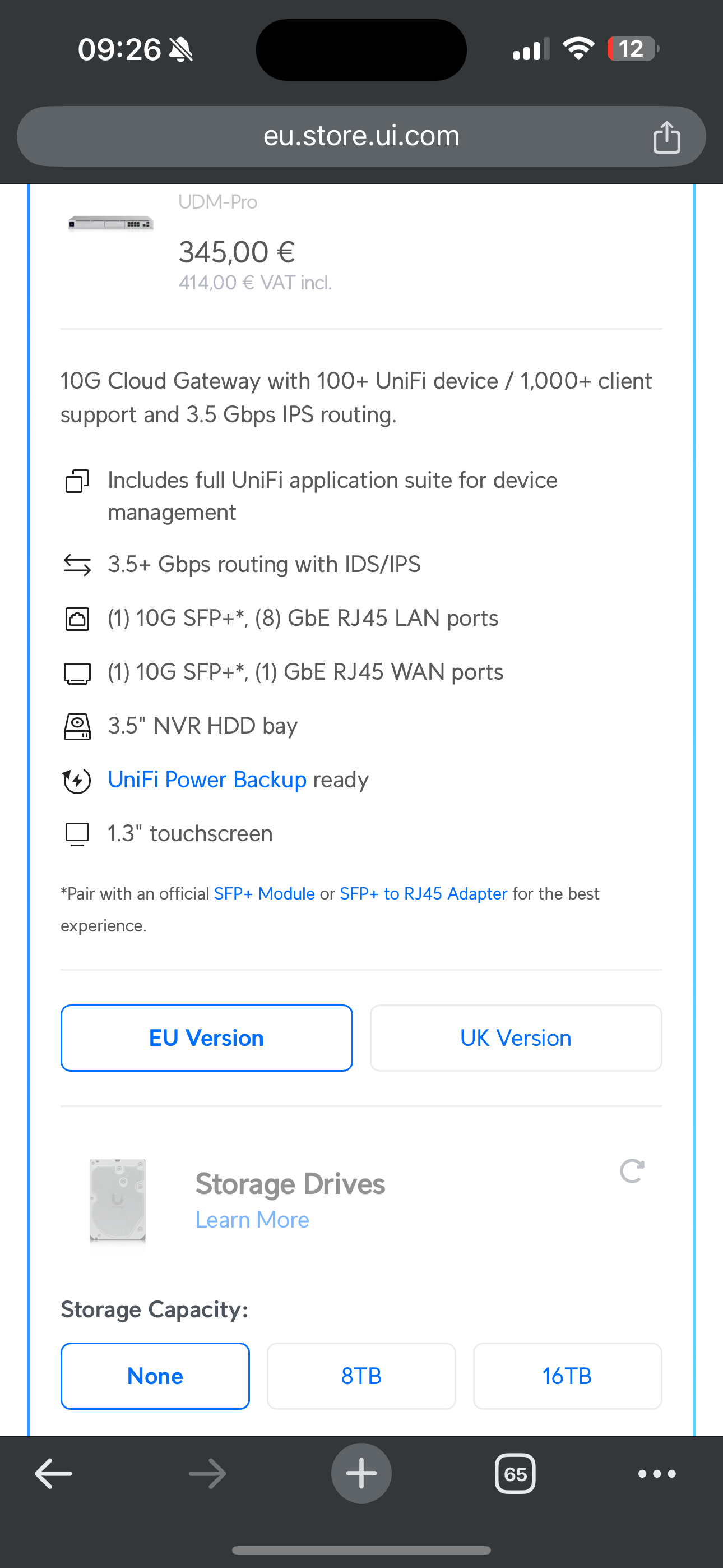Tap the eu.store.ui.com address bar
This screenshot has height=1568, width=723.
point(361,136)
